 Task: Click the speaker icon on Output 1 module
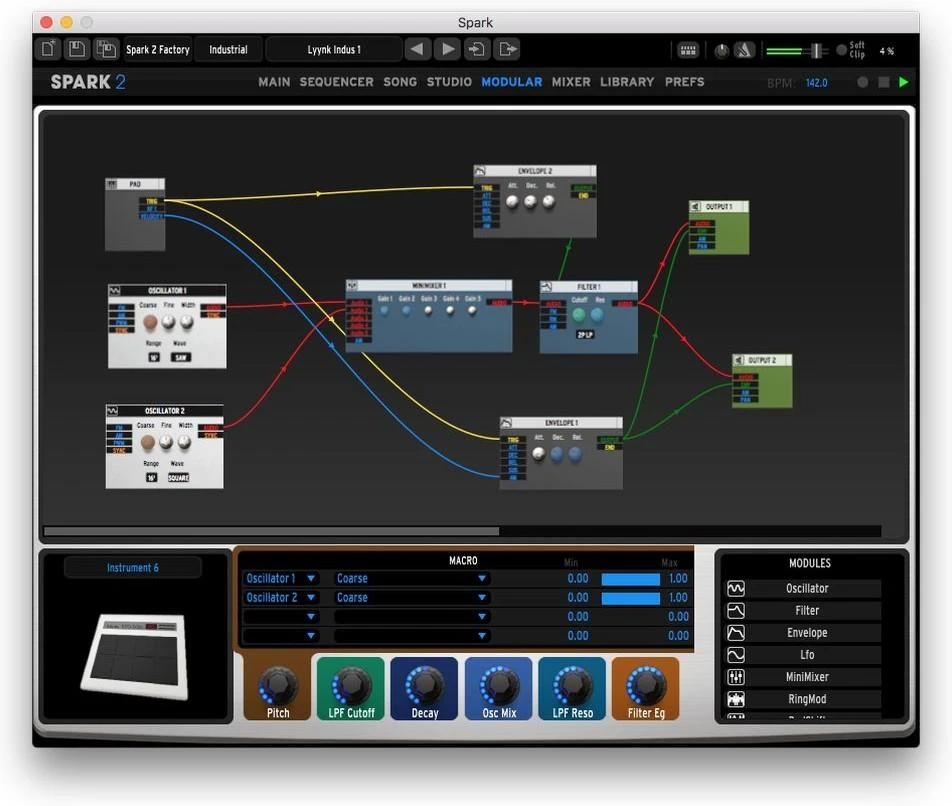click(696, 207)
